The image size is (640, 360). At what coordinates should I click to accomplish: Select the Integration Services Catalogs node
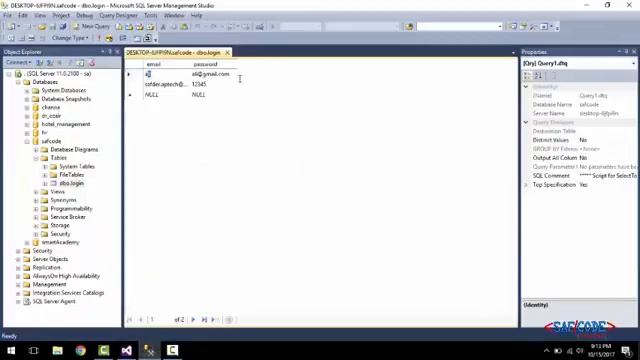coord(68,293)
